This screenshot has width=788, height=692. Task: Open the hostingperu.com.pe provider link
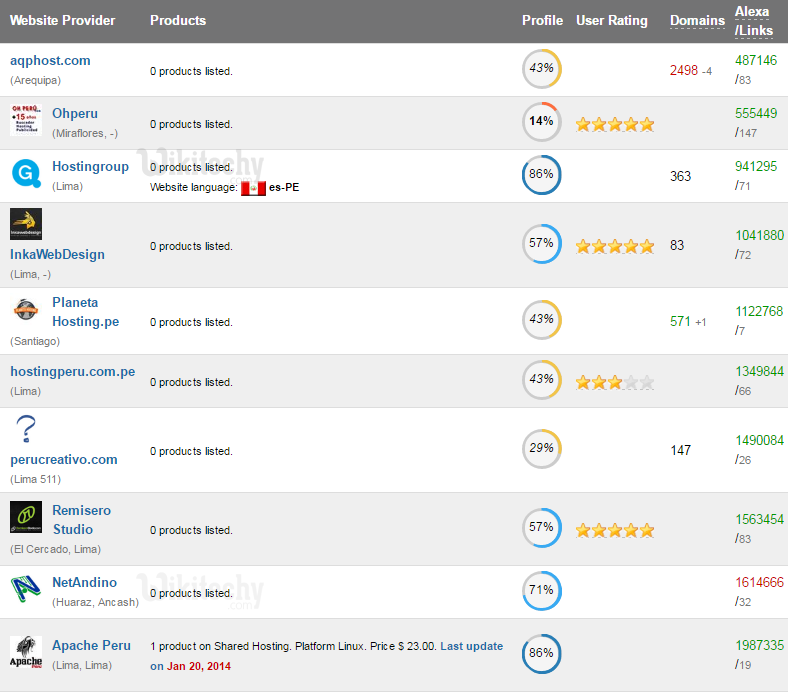point(72,371)
